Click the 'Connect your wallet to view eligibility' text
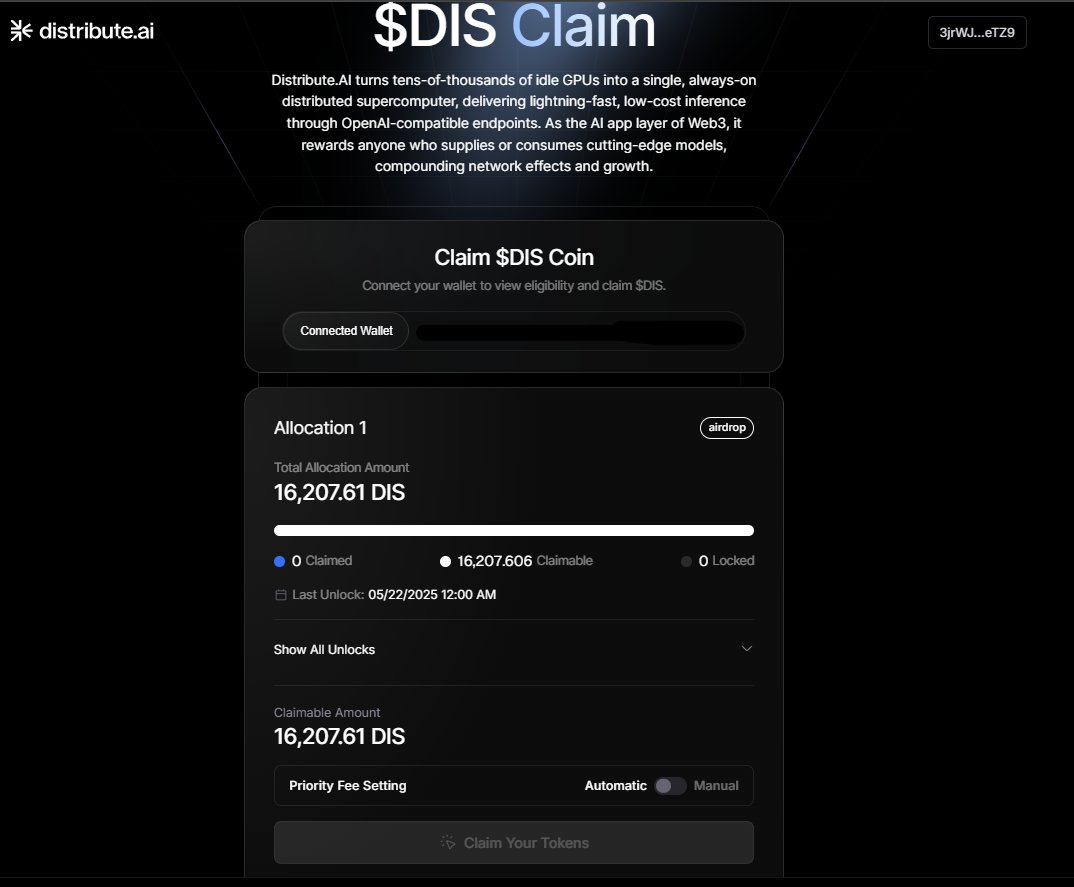 [514, 286]
